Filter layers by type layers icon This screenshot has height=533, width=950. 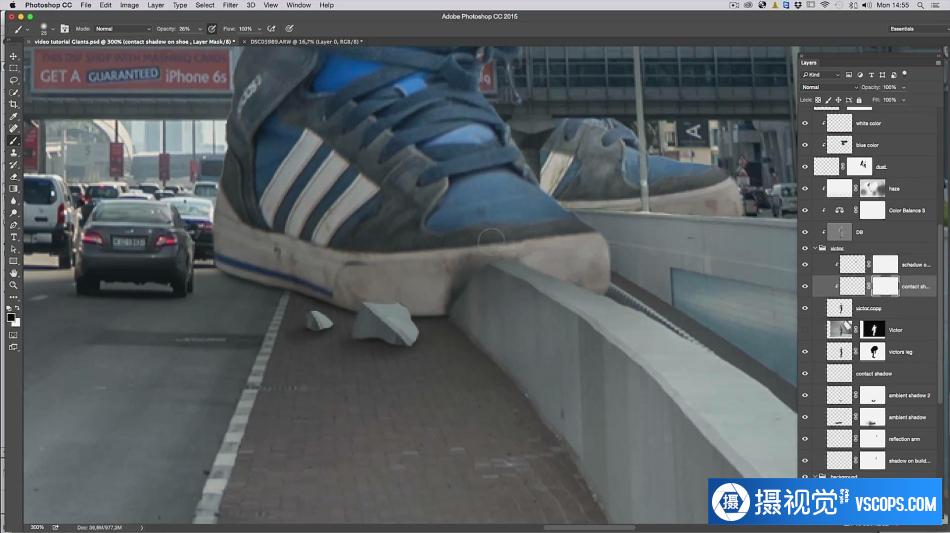(871, 74)
